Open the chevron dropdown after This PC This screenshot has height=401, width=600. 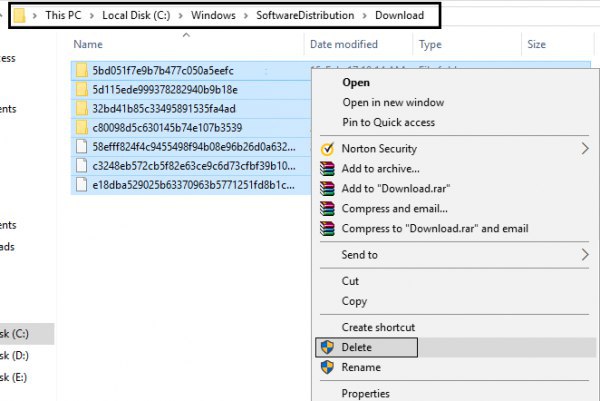[93, 16]
